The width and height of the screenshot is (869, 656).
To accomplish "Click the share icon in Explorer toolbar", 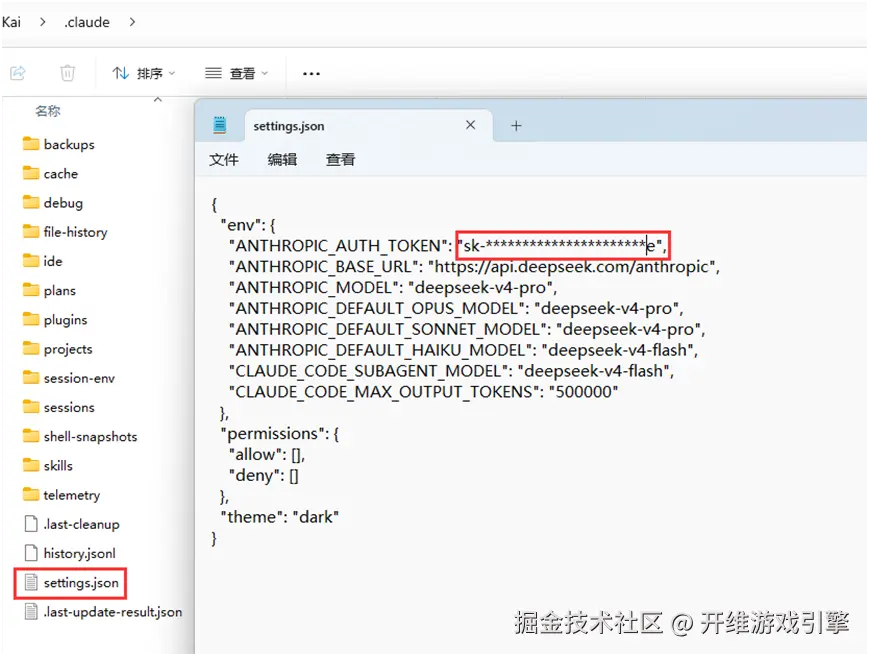I will coord(18,73).
